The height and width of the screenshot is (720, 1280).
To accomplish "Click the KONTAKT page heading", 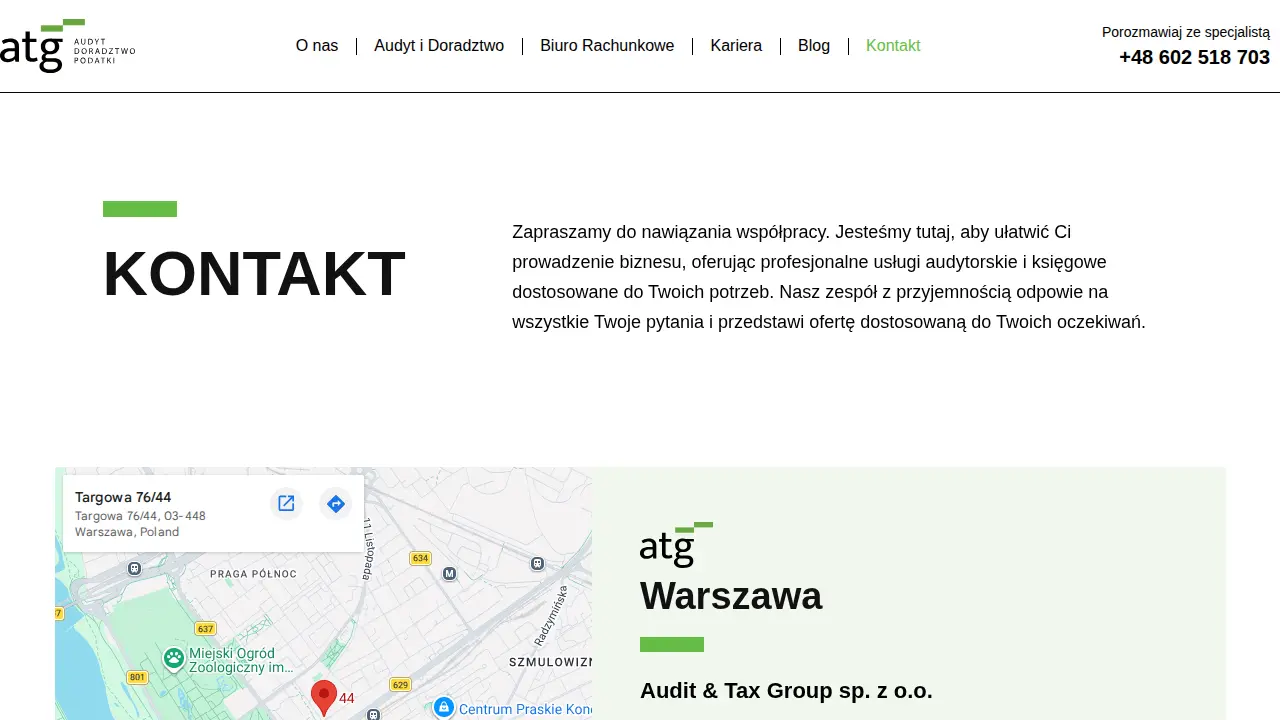I will 254,274.
